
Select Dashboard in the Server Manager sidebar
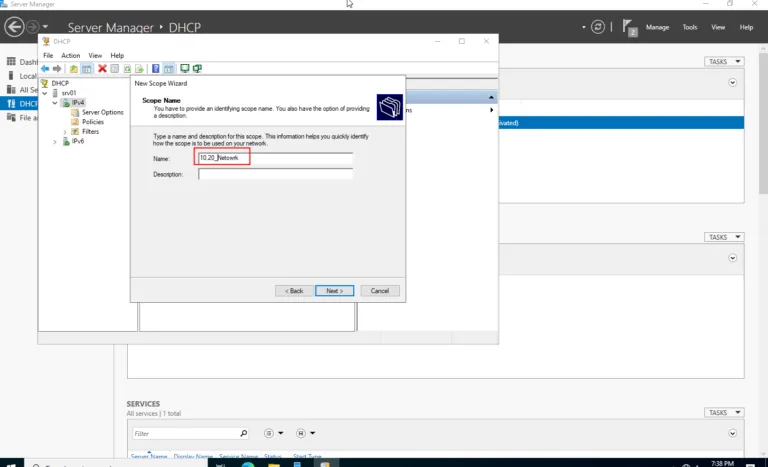[x=22, y=62]
